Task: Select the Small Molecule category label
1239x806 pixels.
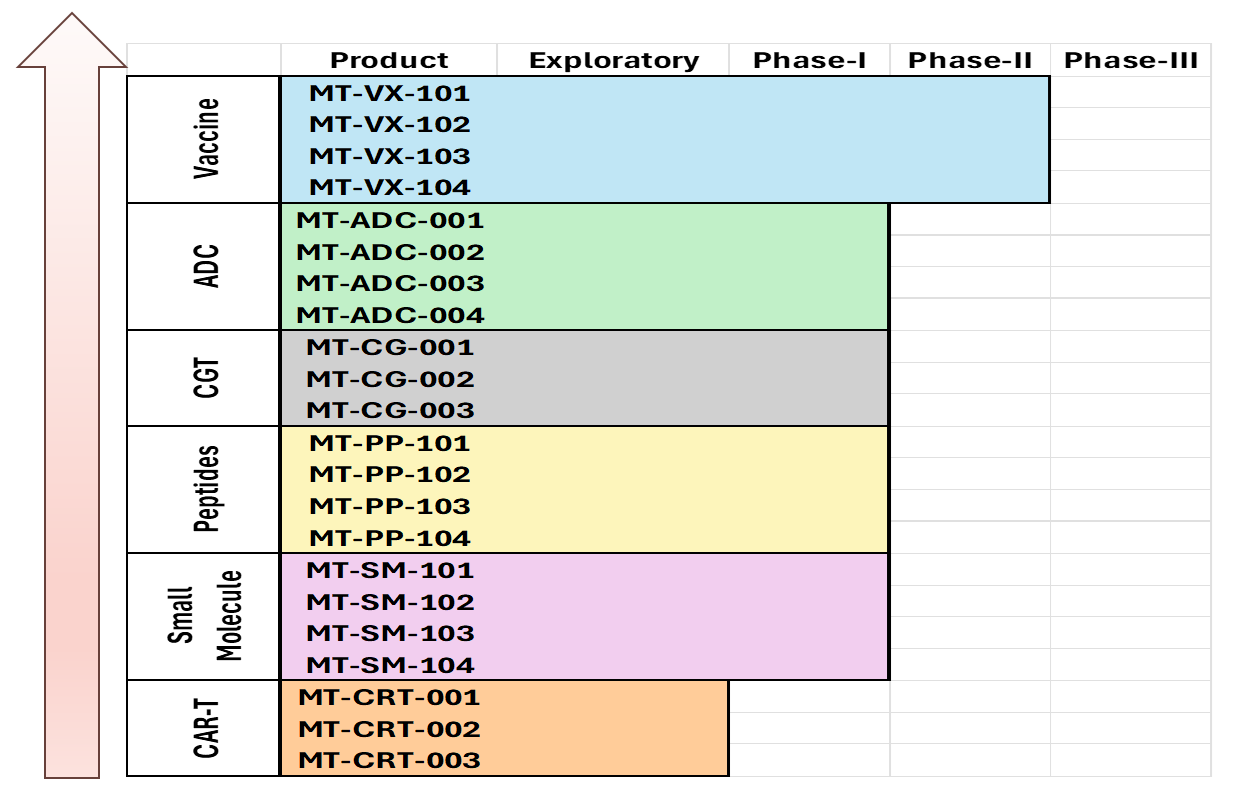Action: pos(206,616)
